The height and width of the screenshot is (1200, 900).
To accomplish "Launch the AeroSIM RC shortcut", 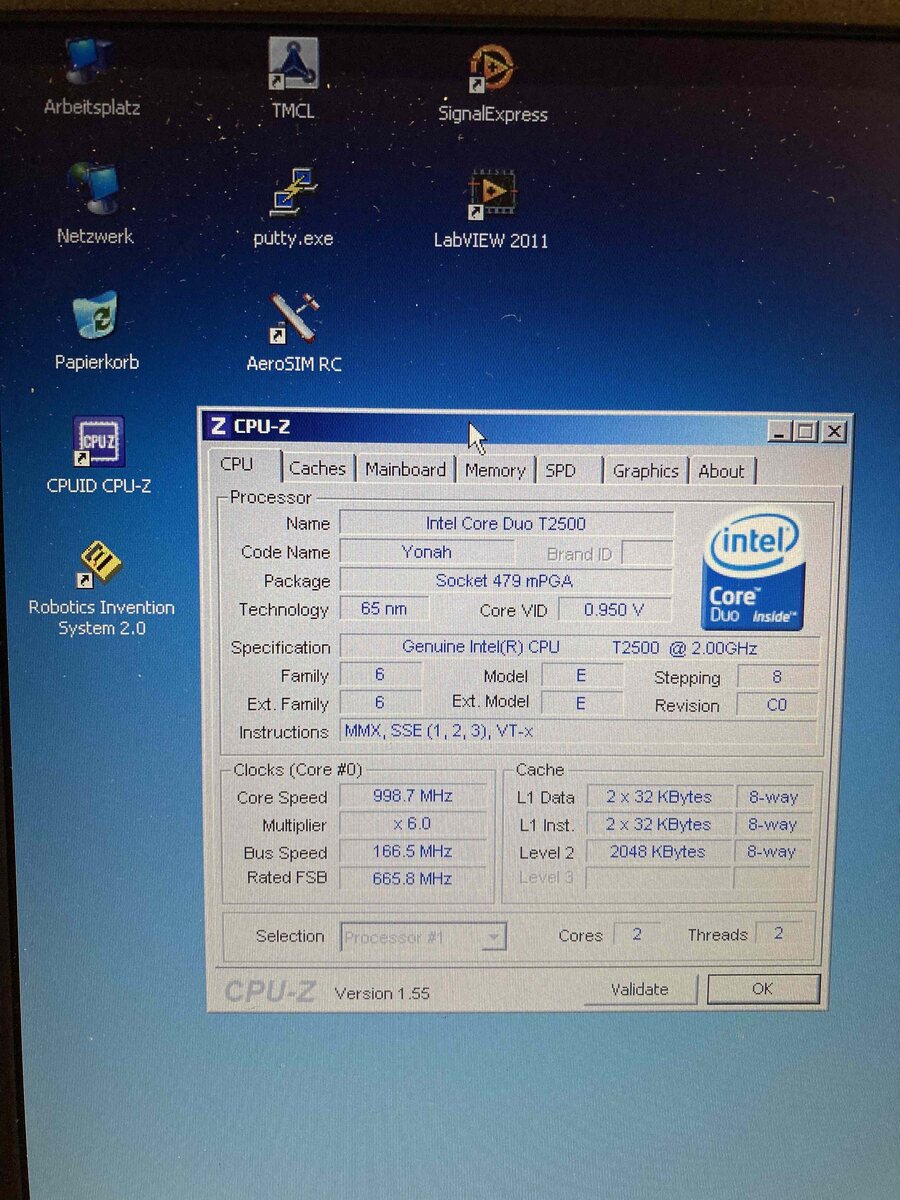I will (x=294, y=333).
